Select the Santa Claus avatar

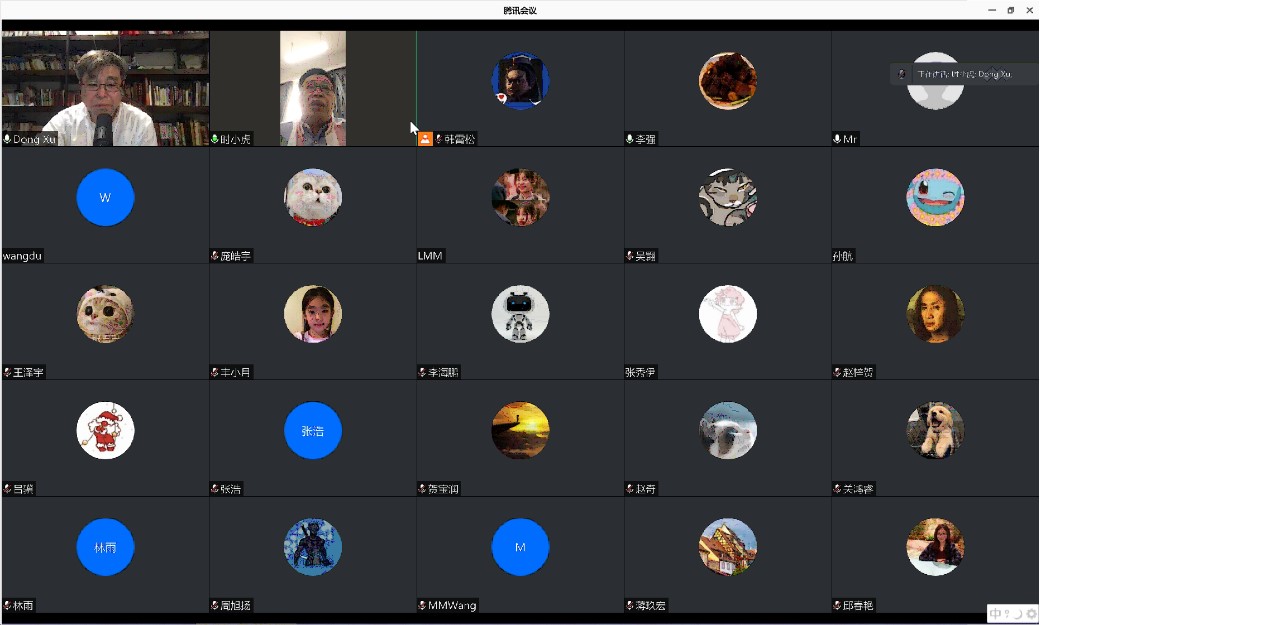tap(105, 431)
